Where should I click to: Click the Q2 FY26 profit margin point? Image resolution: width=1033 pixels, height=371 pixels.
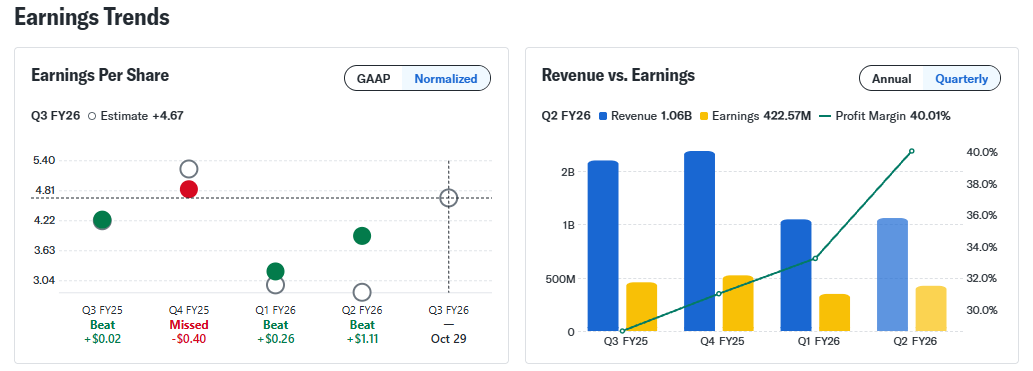(912, 151)
